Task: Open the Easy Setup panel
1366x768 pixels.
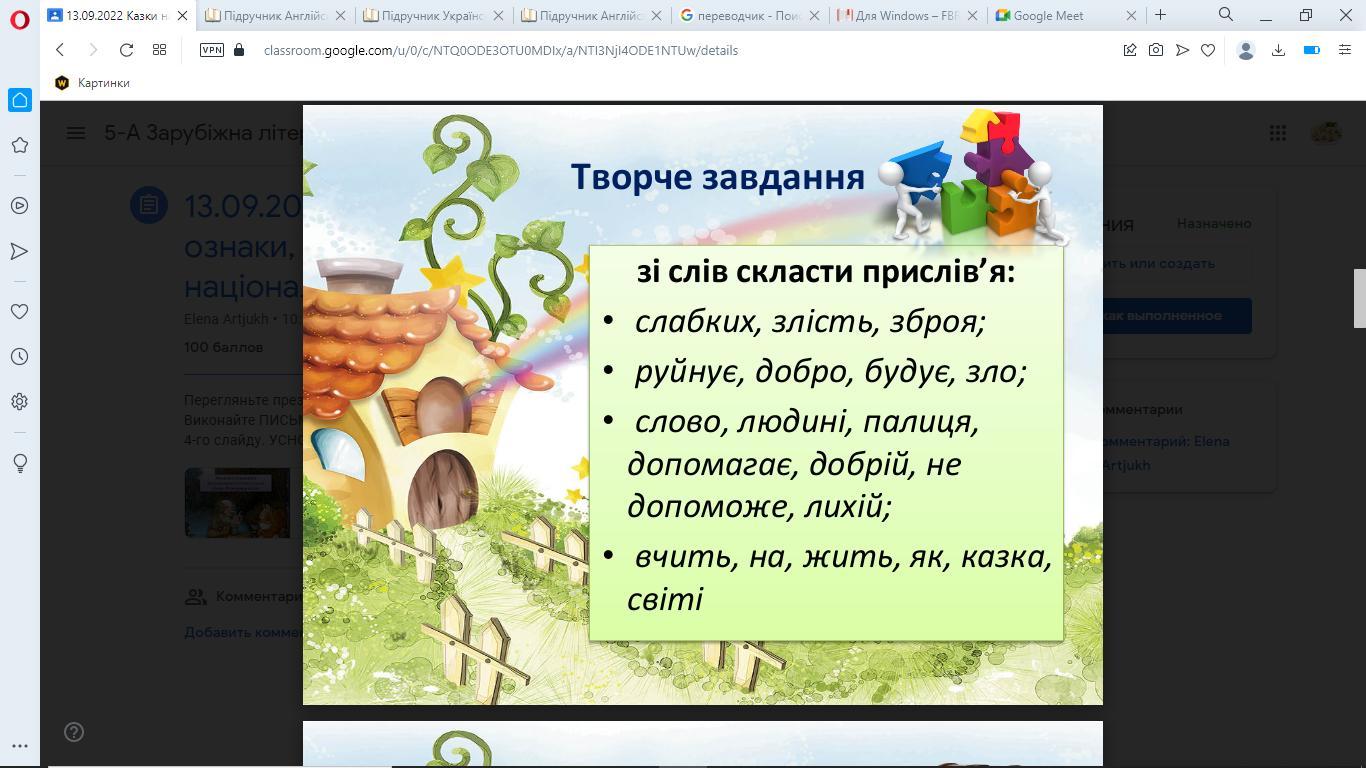Action: coord(1345,50)
